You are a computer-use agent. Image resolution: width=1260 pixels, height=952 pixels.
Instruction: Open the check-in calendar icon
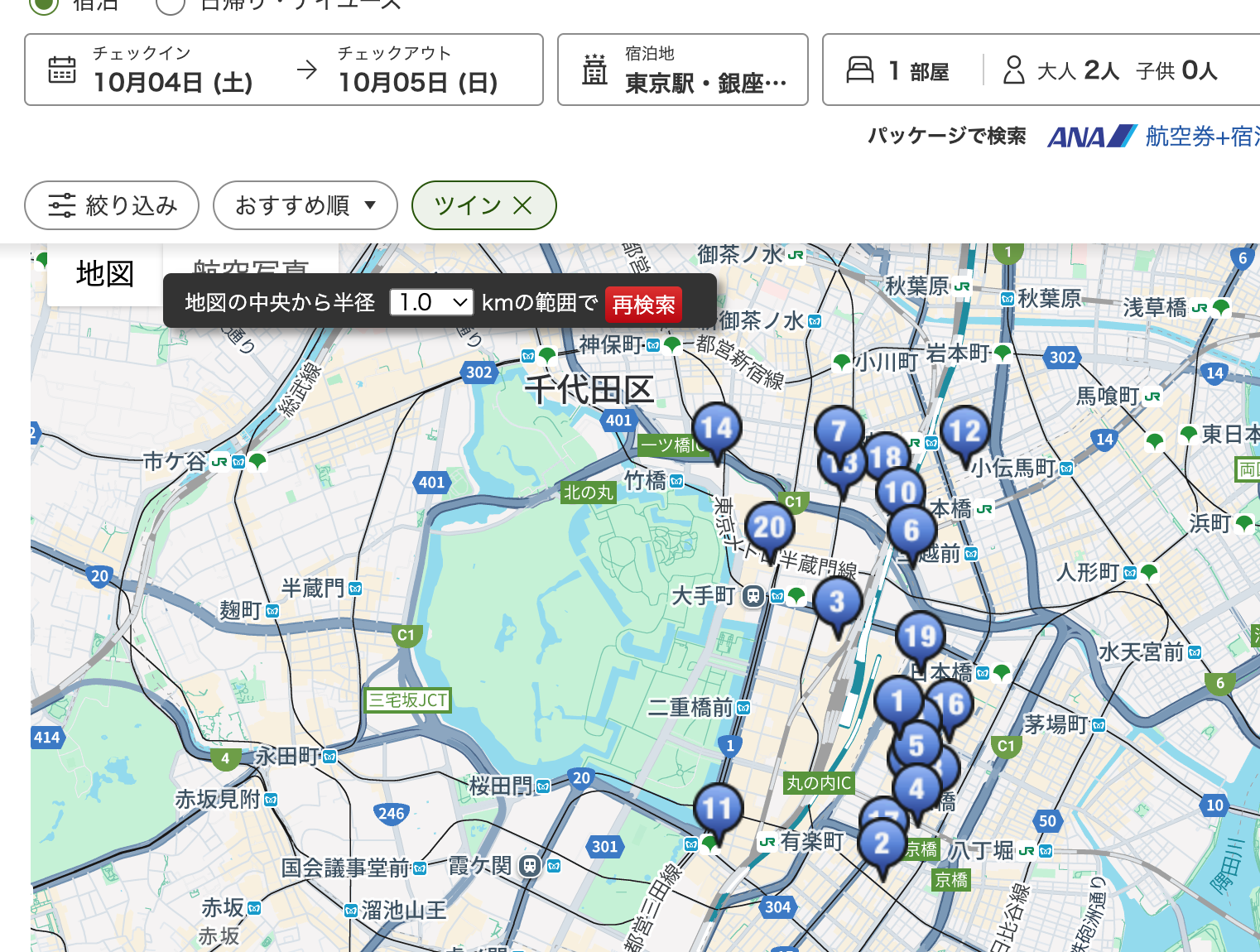click(62, 70)
